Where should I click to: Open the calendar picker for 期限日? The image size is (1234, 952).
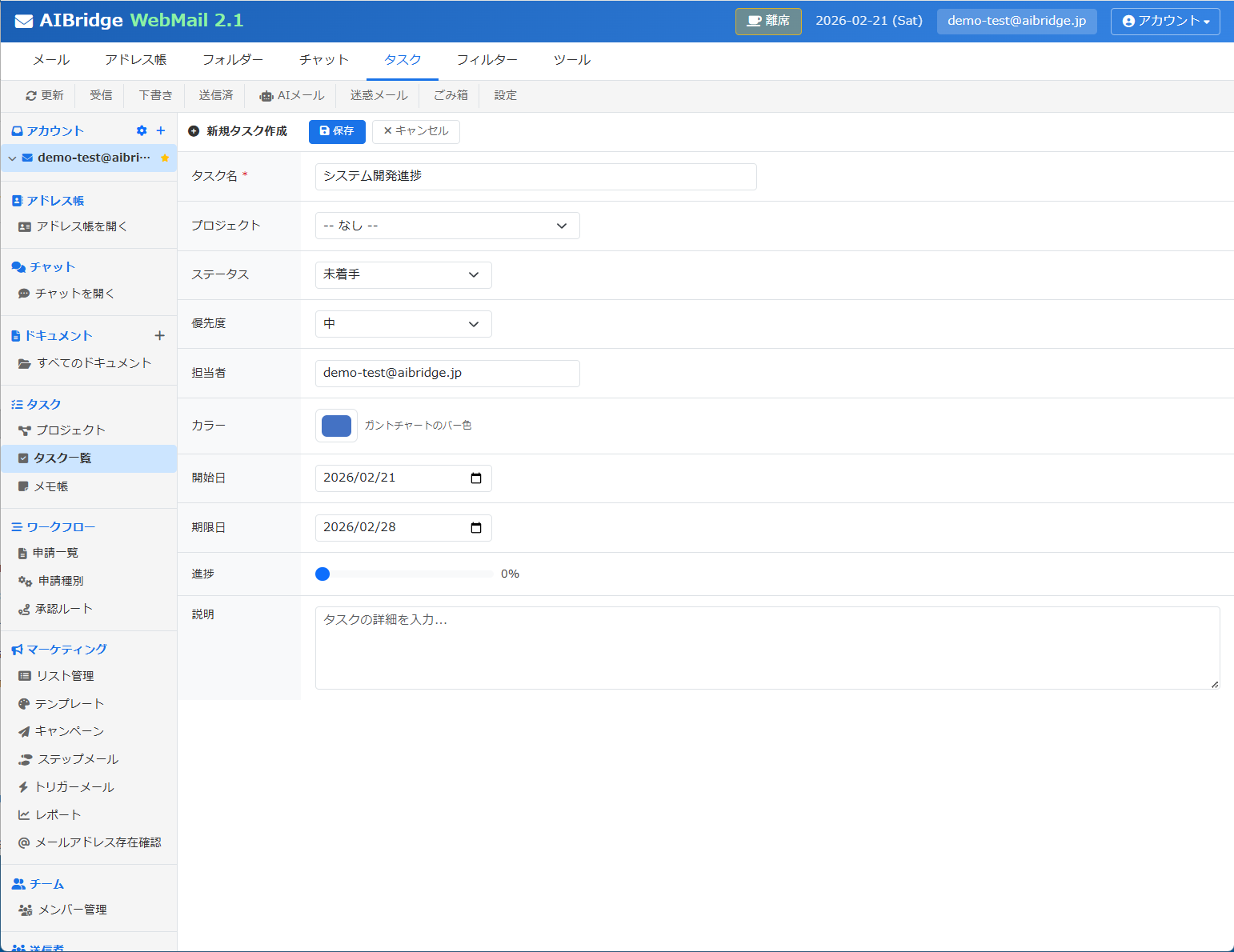477,527
